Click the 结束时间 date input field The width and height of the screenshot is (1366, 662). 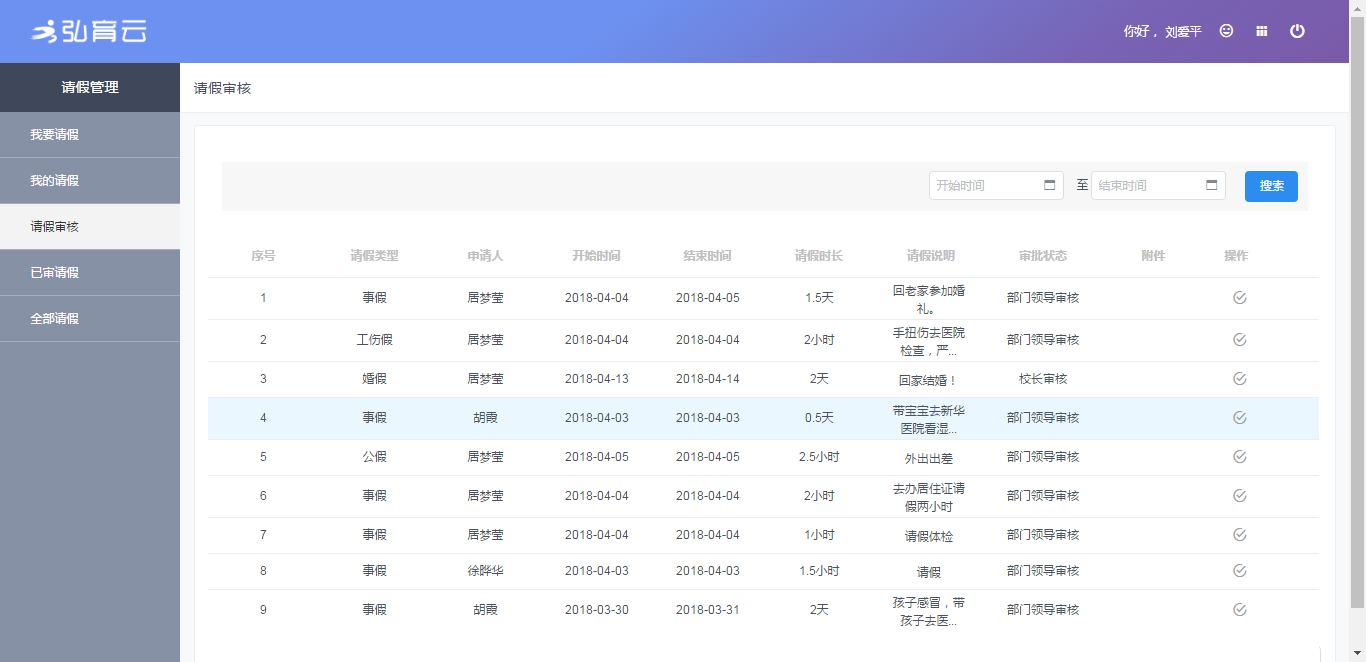[1147, 186]
